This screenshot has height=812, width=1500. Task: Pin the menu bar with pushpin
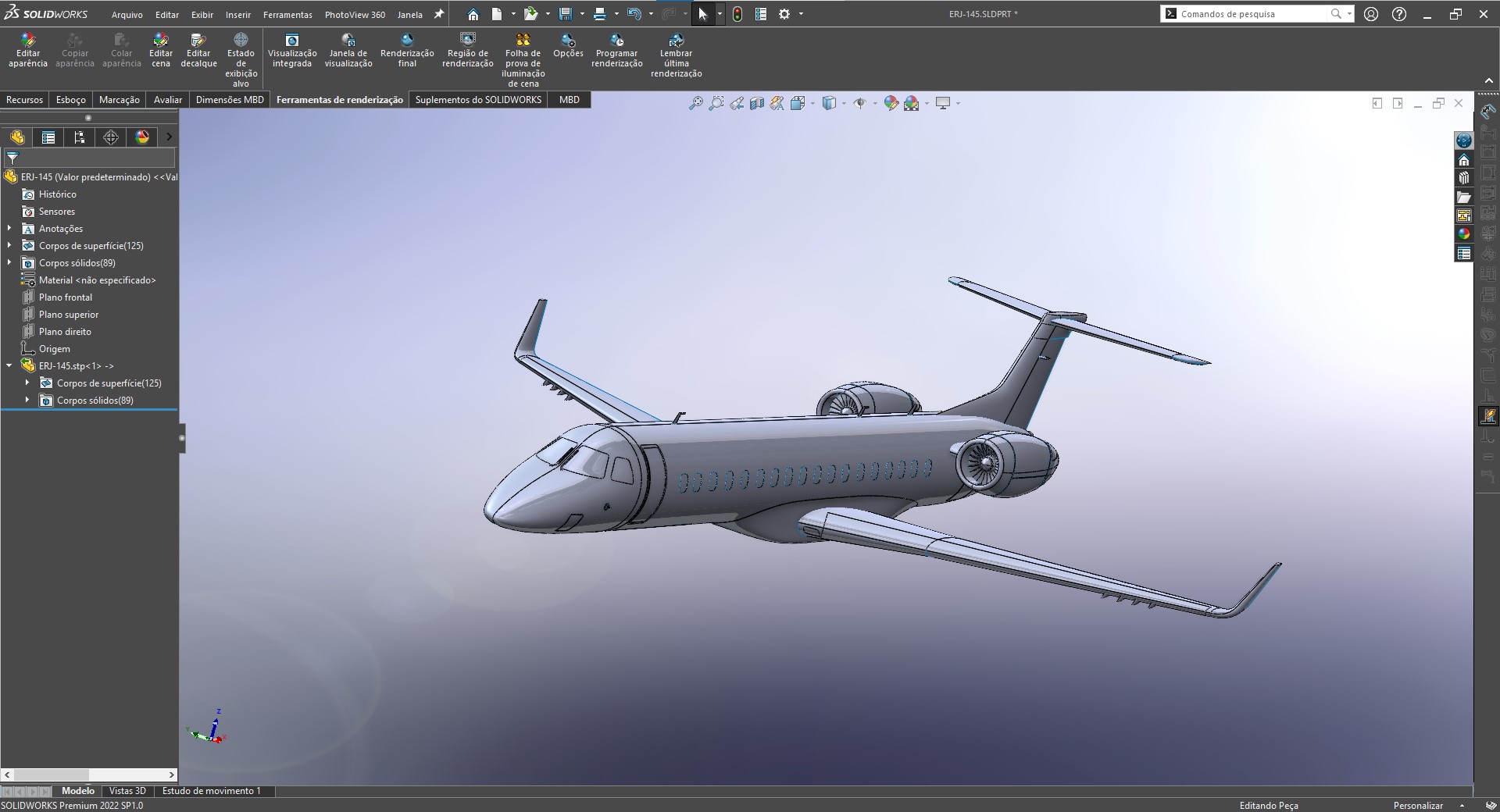click(439, 14)
